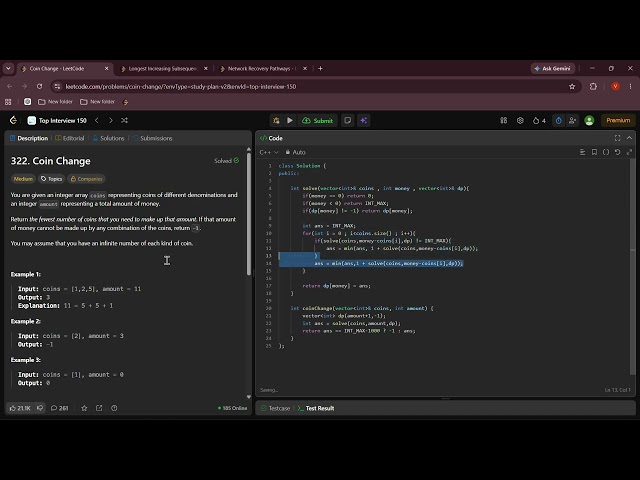Reset code to default with undo icon
Image resolution: width=640 pixels, height=480 pixels.
[618, 152]
